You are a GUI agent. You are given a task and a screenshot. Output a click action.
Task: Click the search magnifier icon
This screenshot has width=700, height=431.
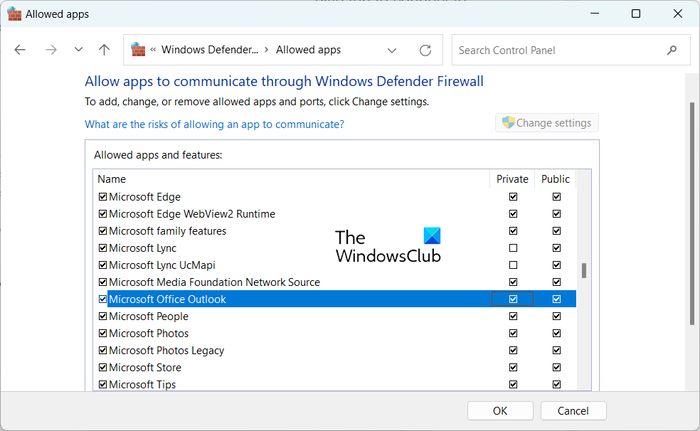pos(671,50)
